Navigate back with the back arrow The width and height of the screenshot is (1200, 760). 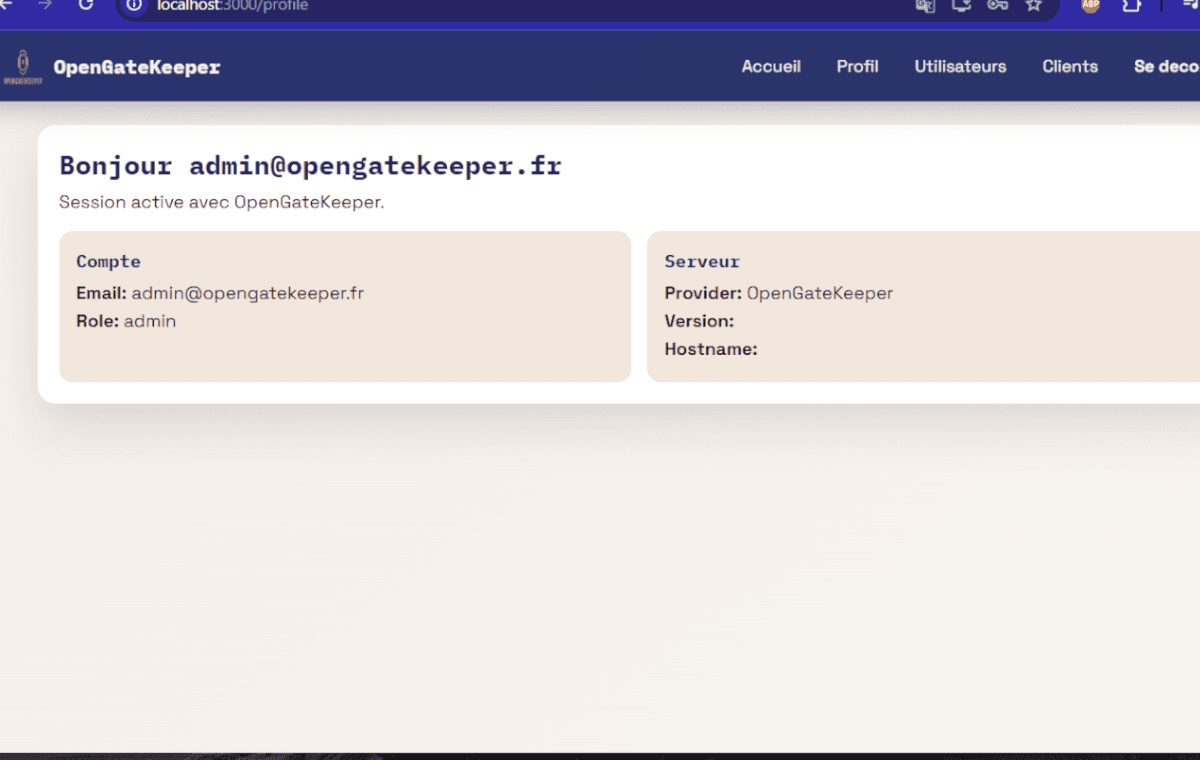[10, 6]
